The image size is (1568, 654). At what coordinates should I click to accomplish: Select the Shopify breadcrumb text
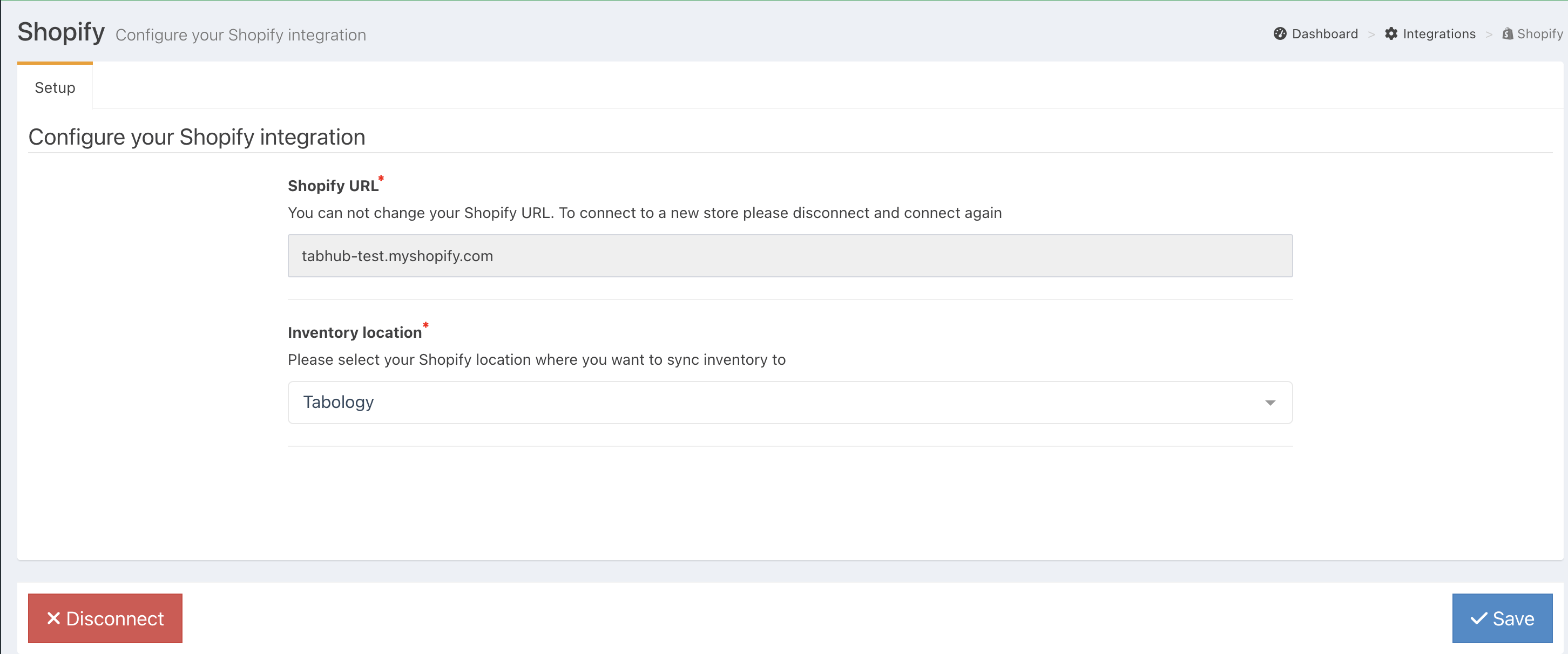click(x=1539, y=34)
